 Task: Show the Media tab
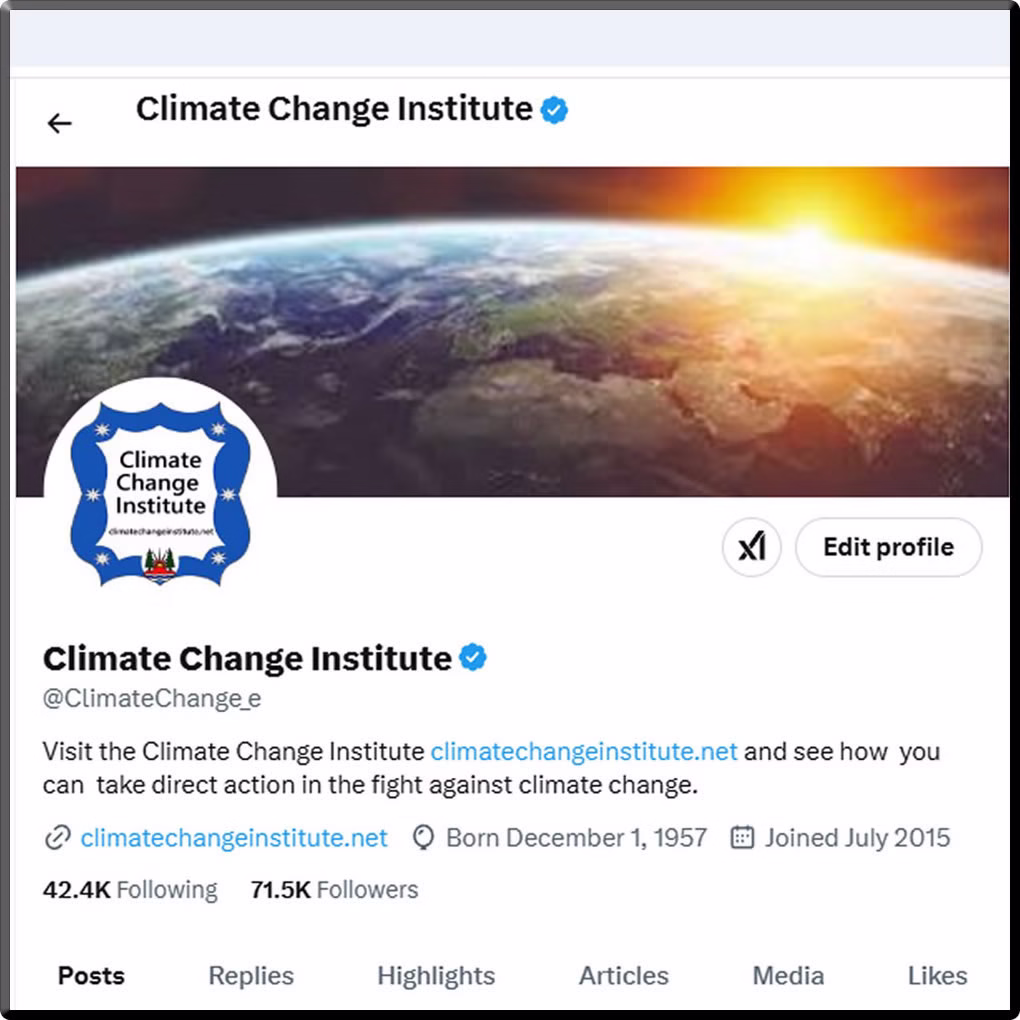788,976
